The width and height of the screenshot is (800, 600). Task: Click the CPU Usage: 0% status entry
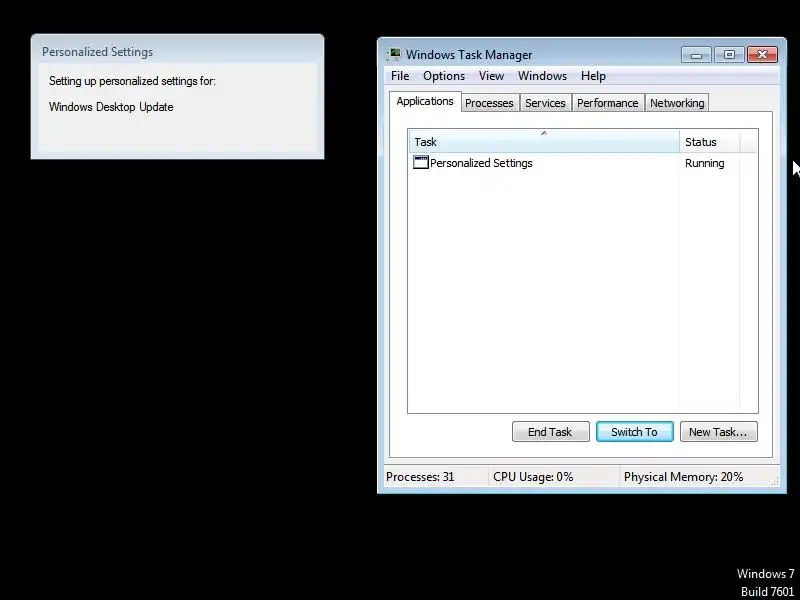pos(533,477)
